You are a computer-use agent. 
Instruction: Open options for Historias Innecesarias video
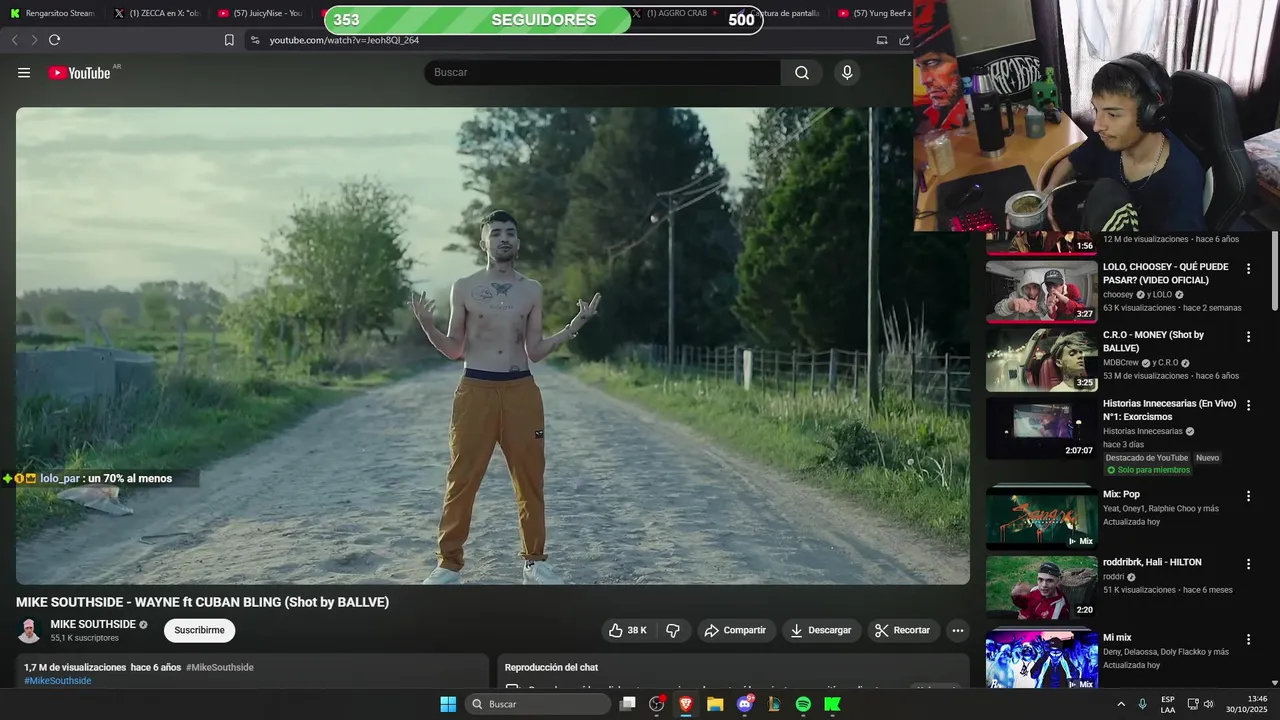pyautogui.click(x=1248, y=406)
